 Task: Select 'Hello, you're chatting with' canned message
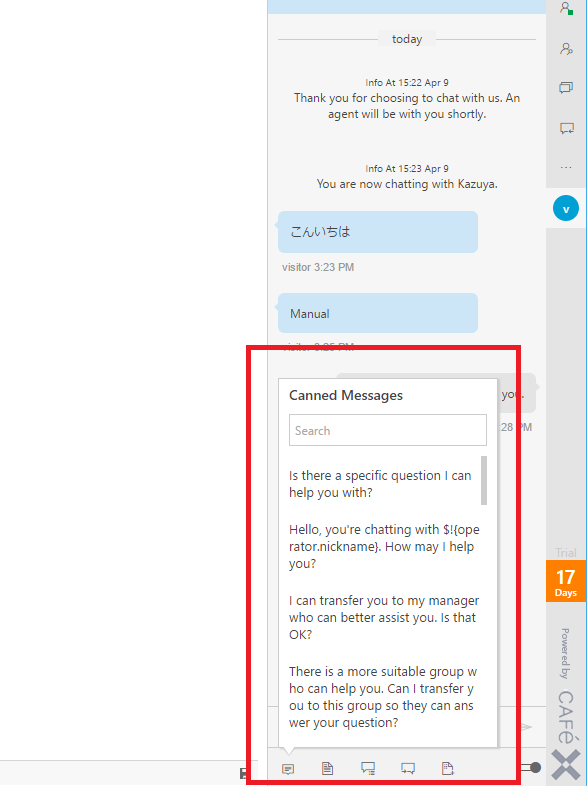tap(384, 546)
